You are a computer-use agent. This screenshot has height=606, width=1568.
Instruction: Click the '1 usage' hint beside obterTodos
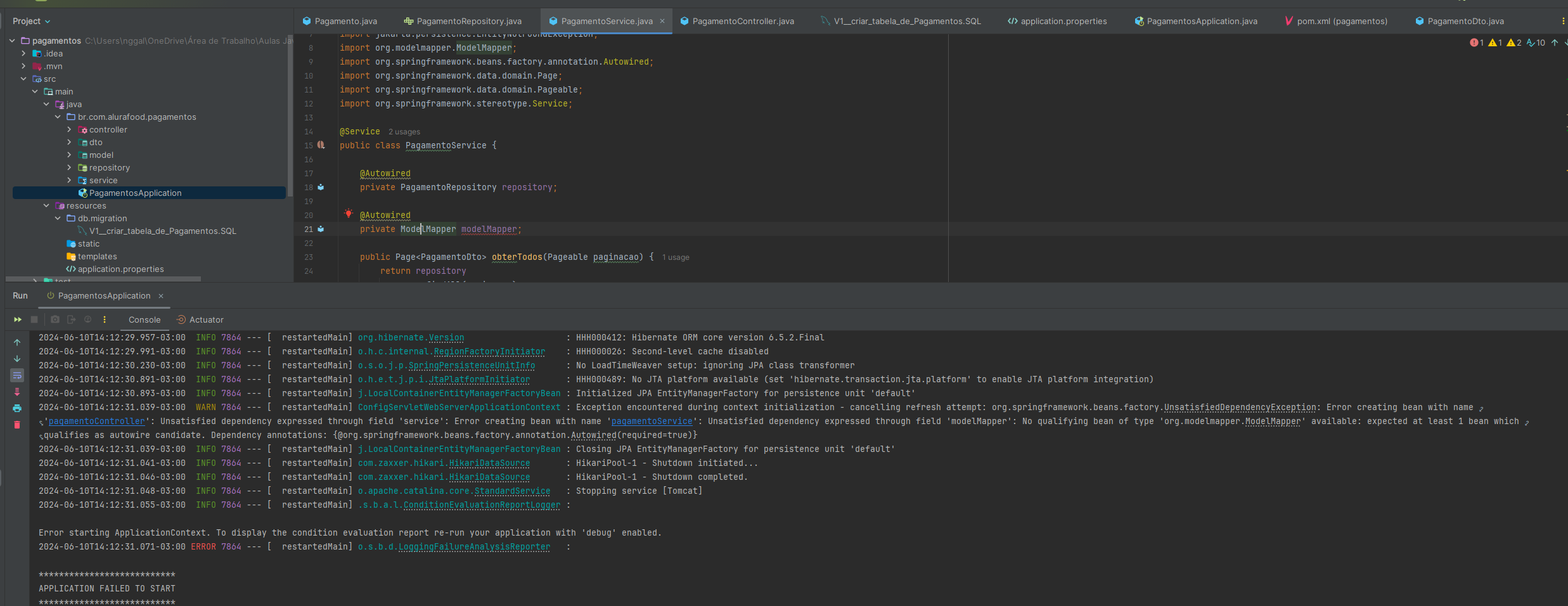[676, 257]
